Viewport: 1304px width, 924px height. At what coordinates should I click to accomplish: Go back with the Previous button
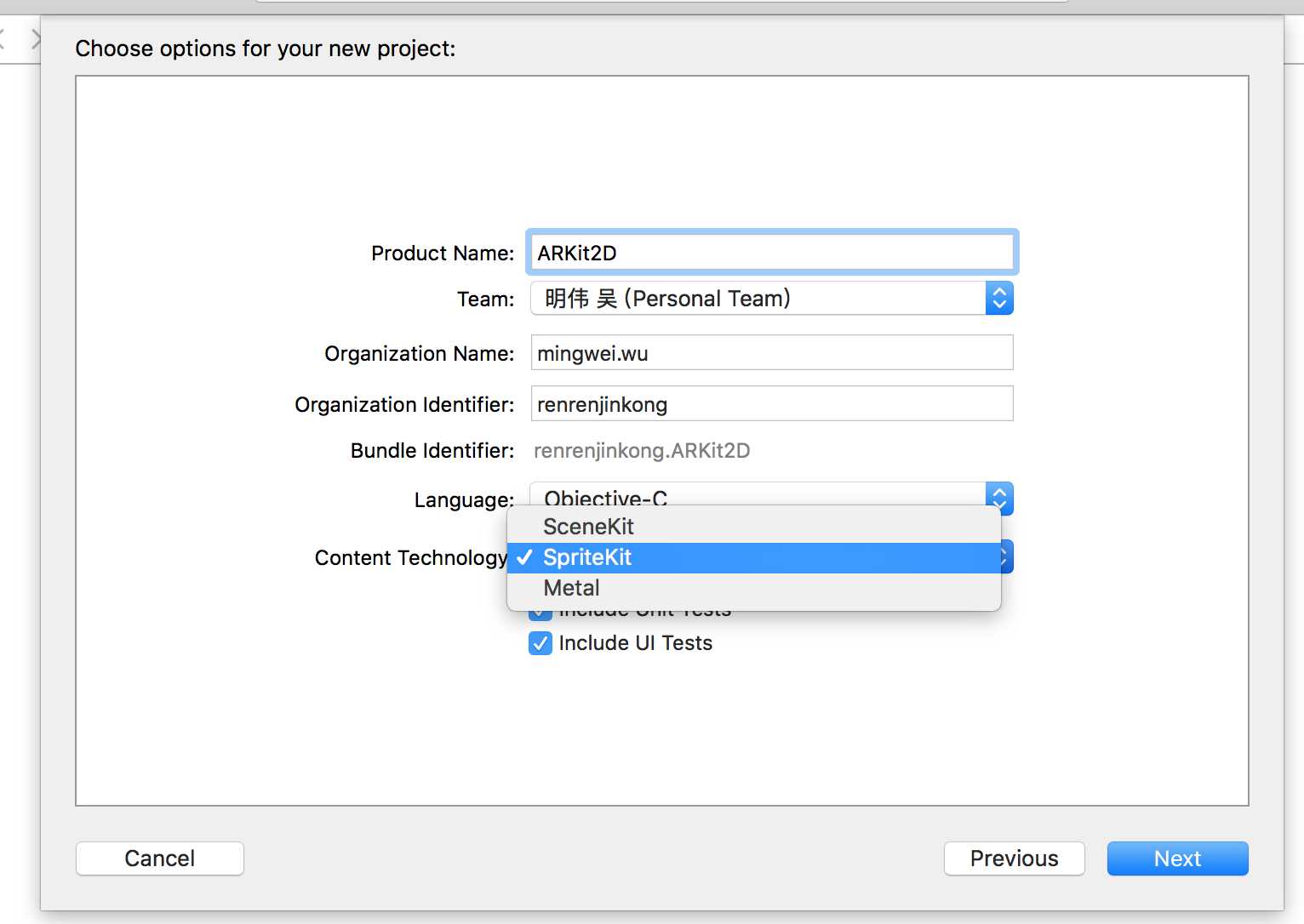(x=1014, y=858)
